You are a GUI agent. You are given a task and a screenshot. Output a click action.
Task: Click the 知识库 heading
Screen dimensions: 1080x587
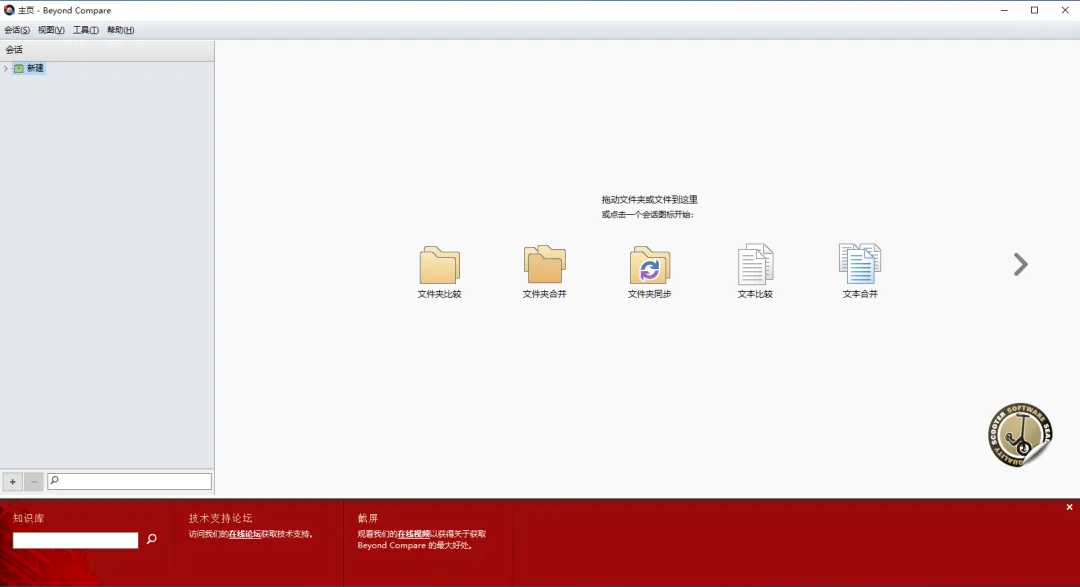tap(28, 518)
